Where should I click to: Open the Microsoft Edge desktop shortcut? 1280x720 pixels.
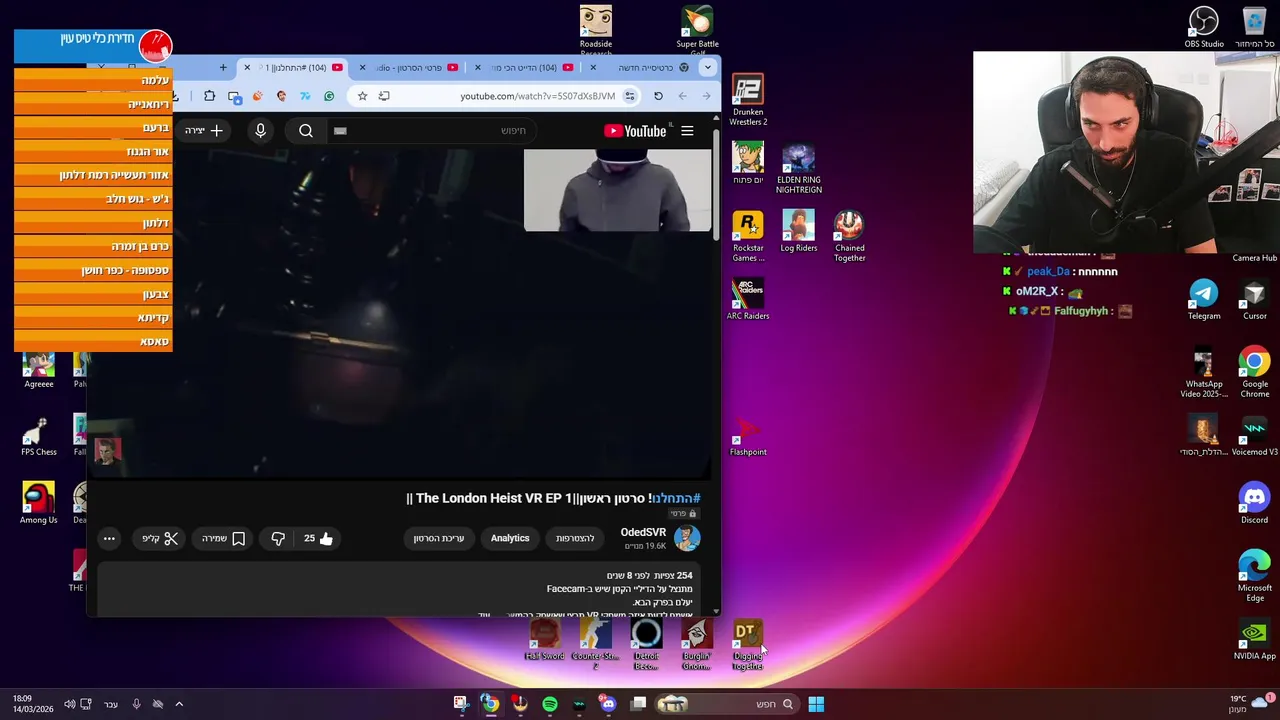(x=1254, y=576)
